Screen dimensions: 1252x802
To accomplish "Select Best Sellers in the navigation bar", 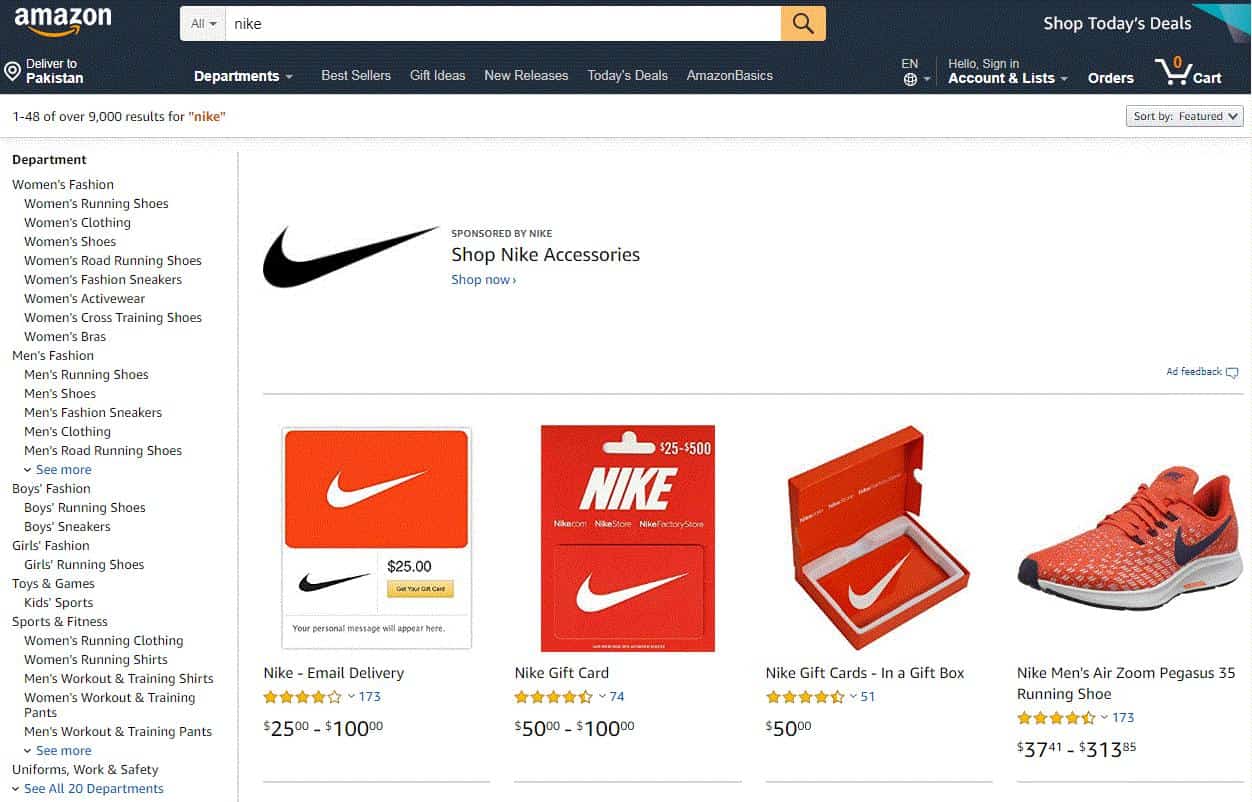I will [356, 75].
